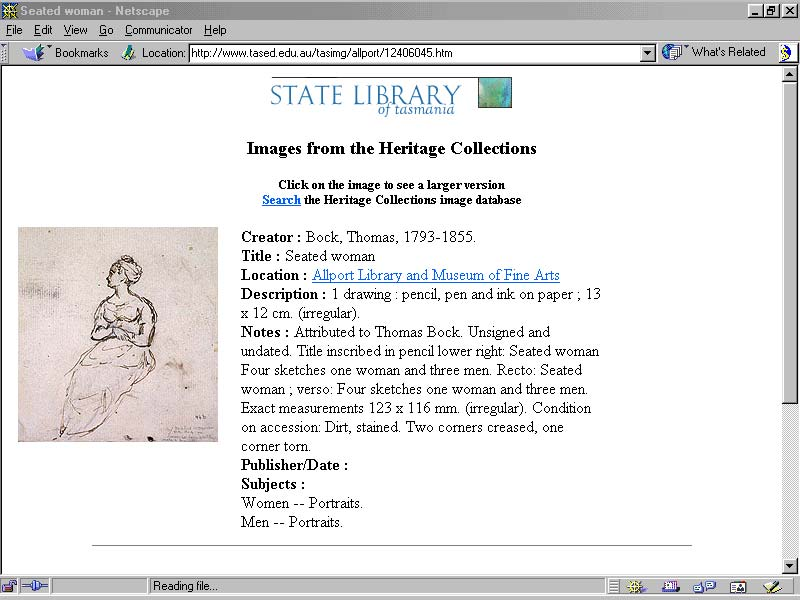Open the What's Related label
800x600 pixels.
(x=728, y=52)
